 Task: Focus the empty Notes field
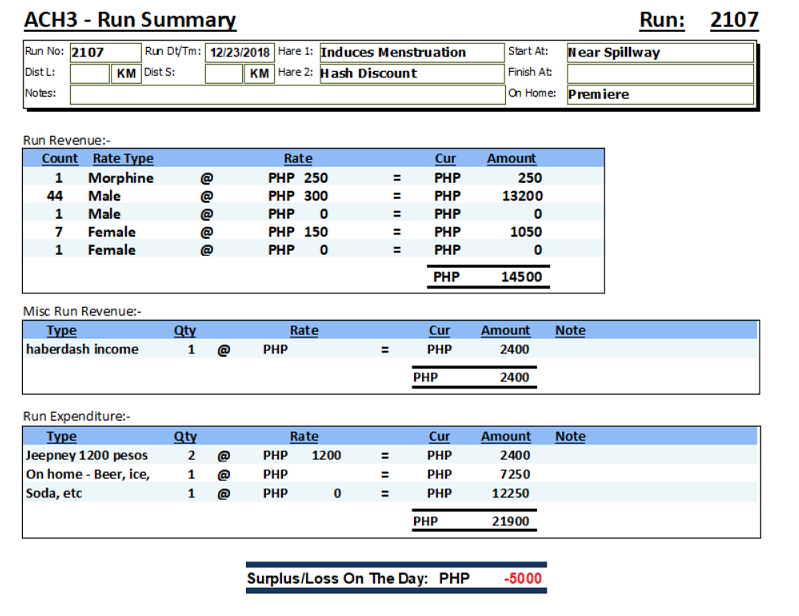pyautogui.click(x=286, y=94)
